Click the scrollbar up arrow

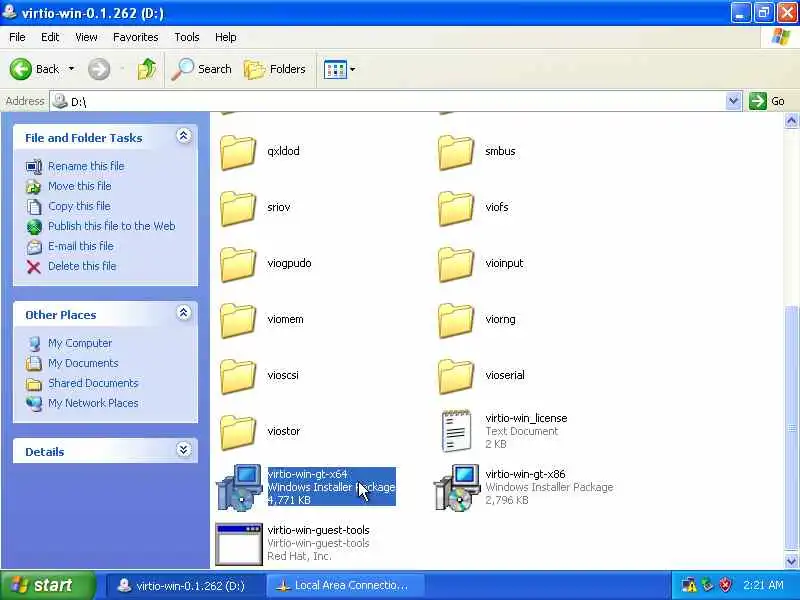(791, 120)
